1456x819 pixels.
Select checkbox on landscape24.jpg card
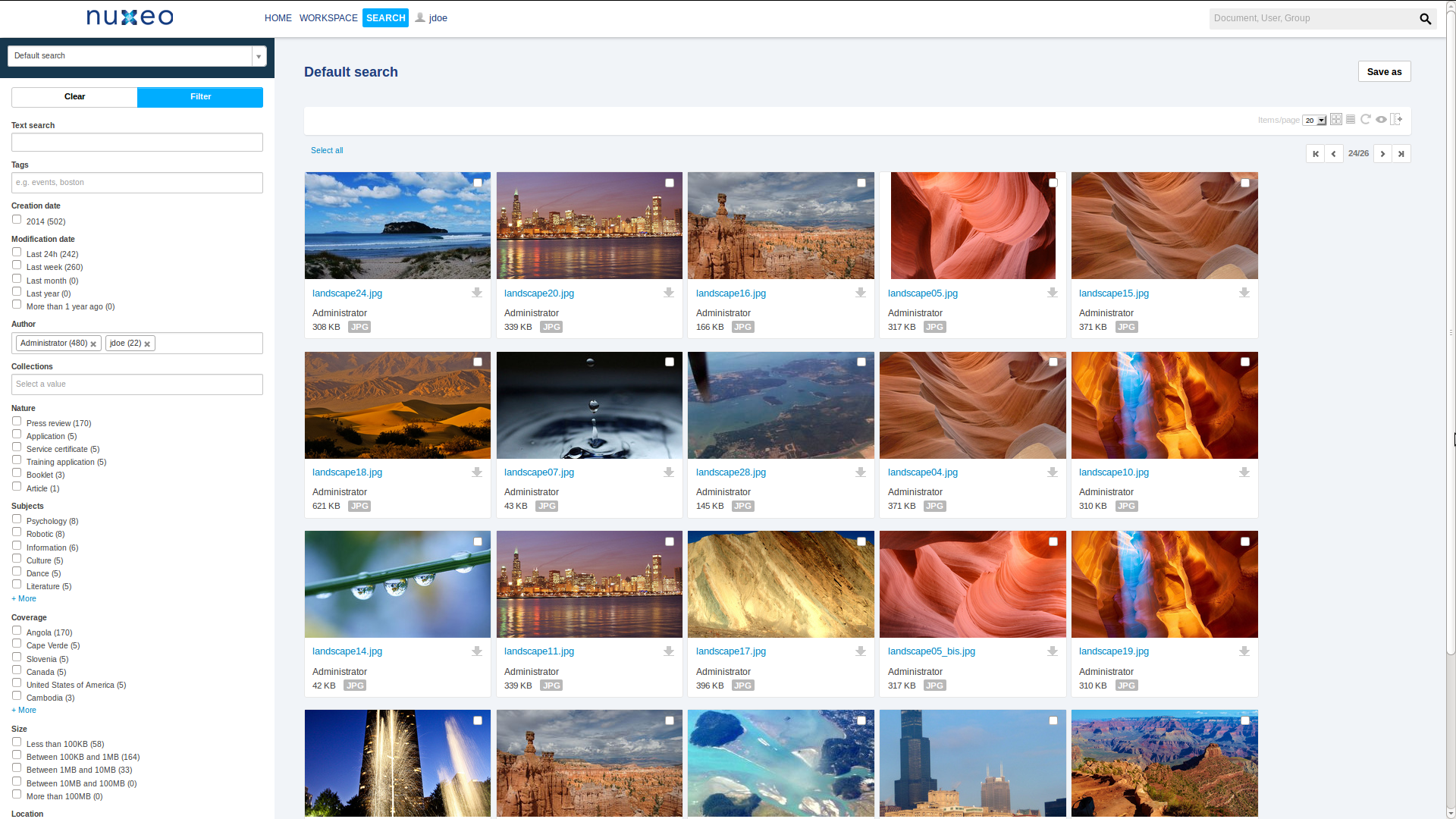coord(478,183)
